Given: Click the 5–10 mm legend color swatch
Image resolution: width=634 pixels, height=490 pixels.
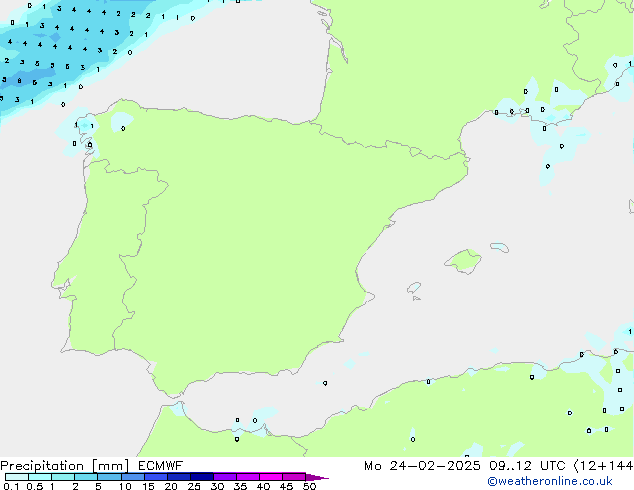Looking at the screenshot, I should pos(109,477).
